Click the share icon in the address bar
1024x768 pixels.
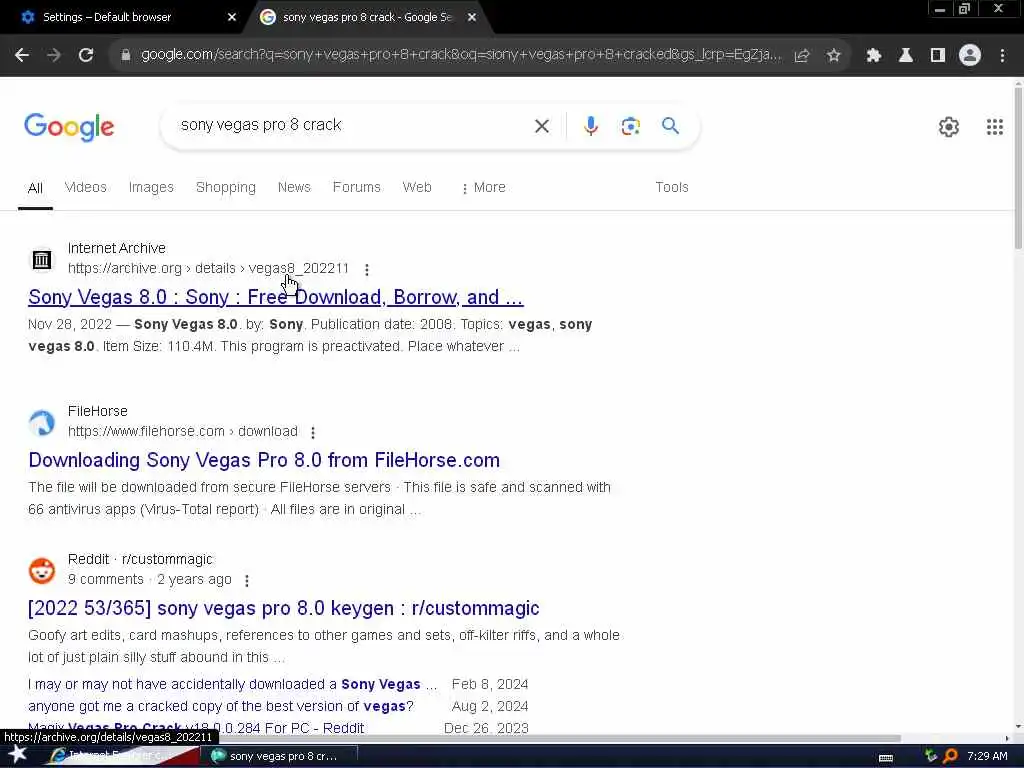click(802, 56)
